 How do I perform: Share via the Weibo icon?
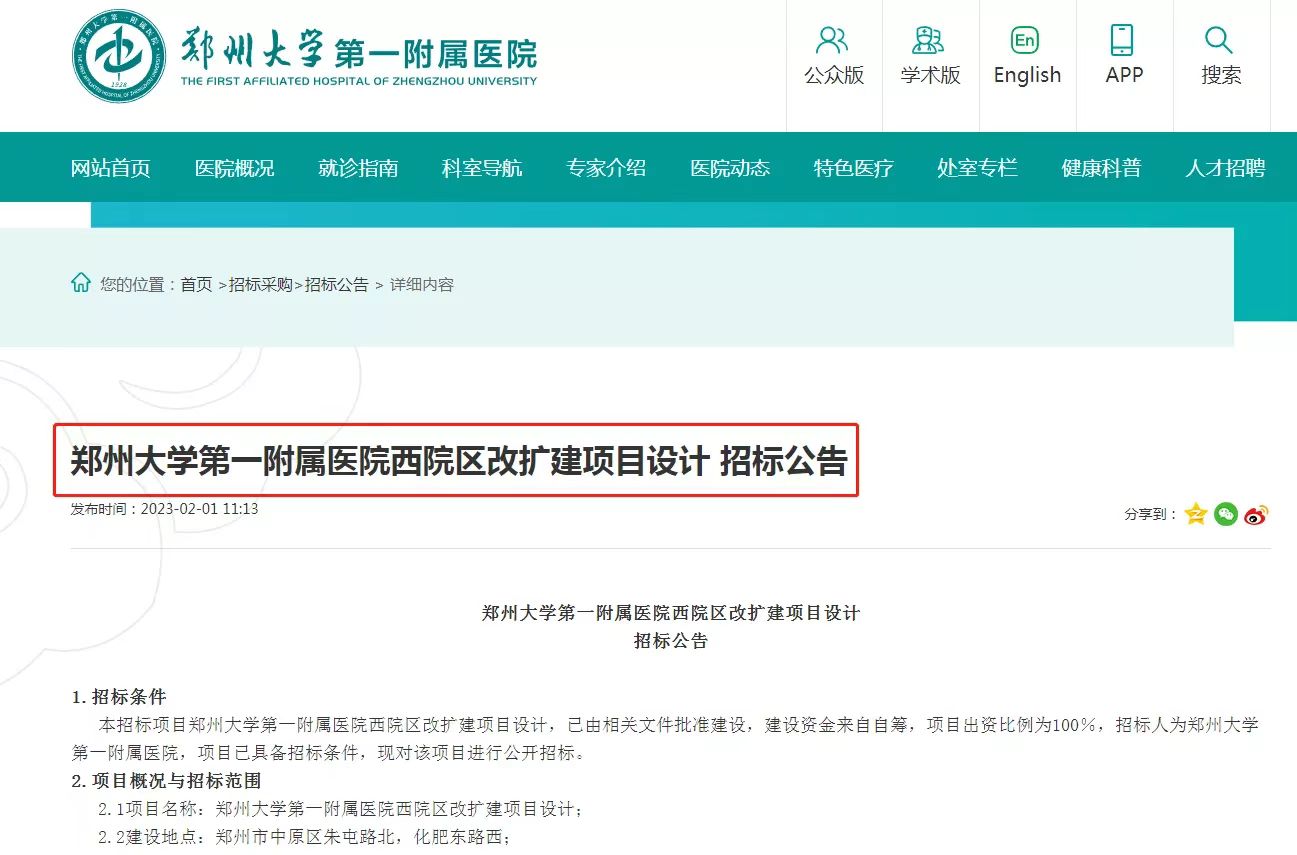(1256, 514)
